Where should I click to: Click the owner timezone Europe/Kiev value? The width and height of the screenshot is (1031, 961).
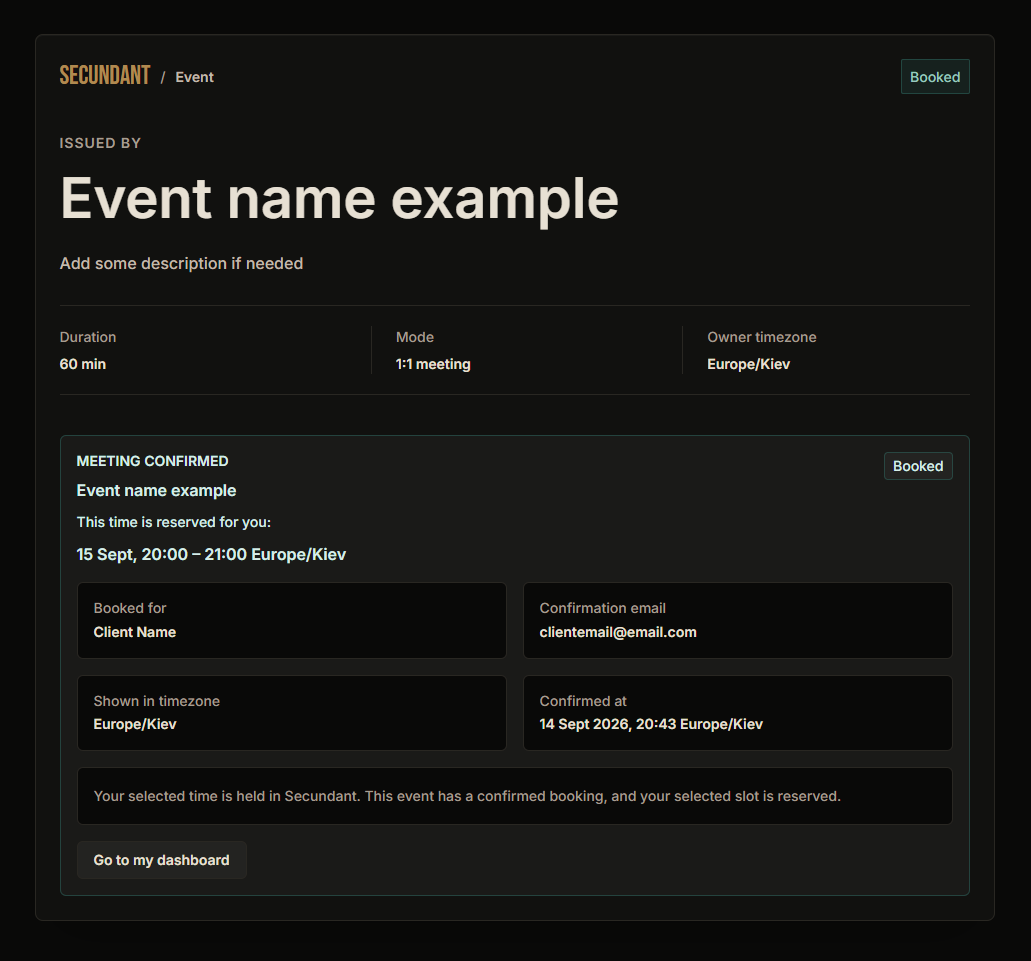click(749, 364)
